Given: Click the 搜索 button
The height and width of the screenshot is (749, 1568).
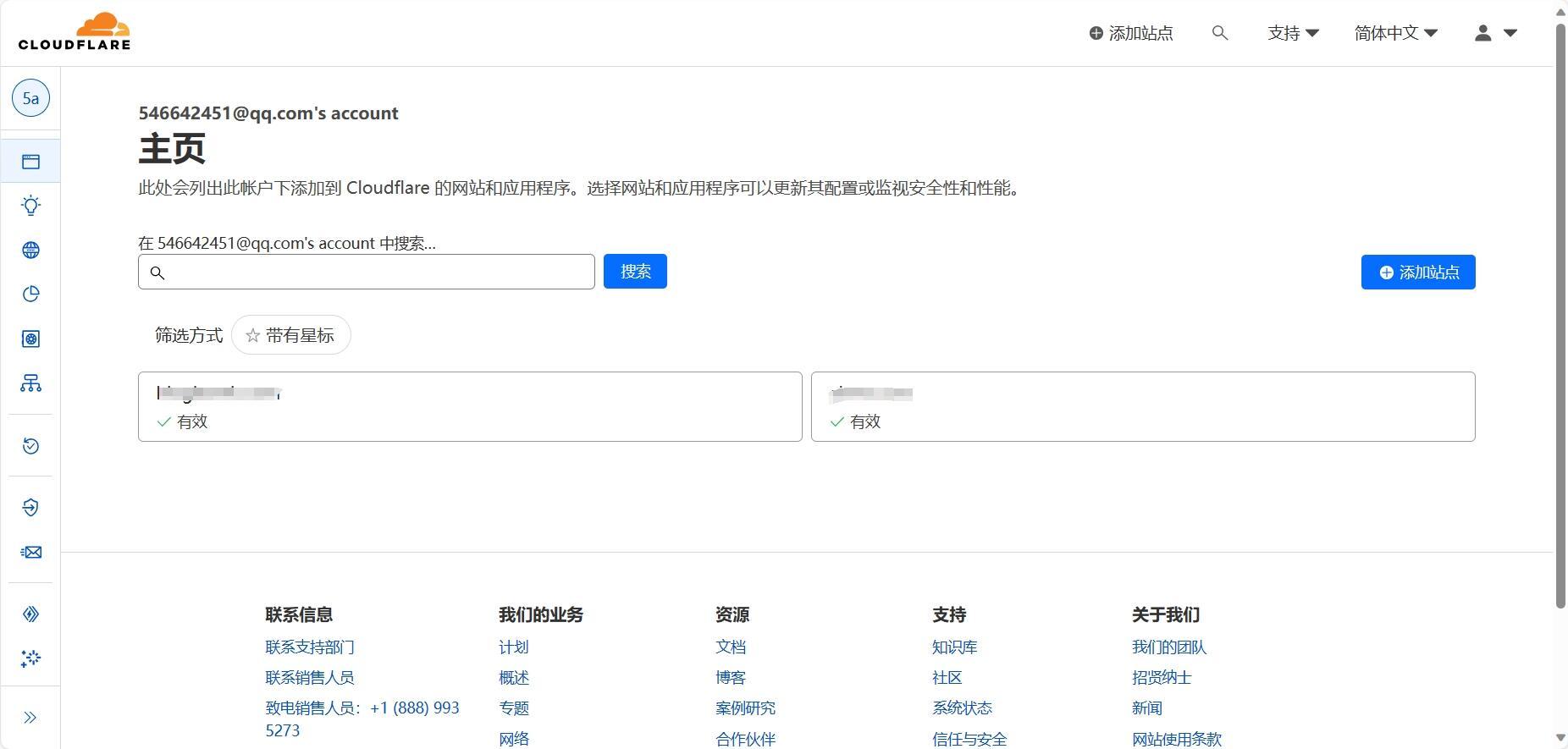Looking at the screenshot, I should pyautogui.click(x=635, y=271).
